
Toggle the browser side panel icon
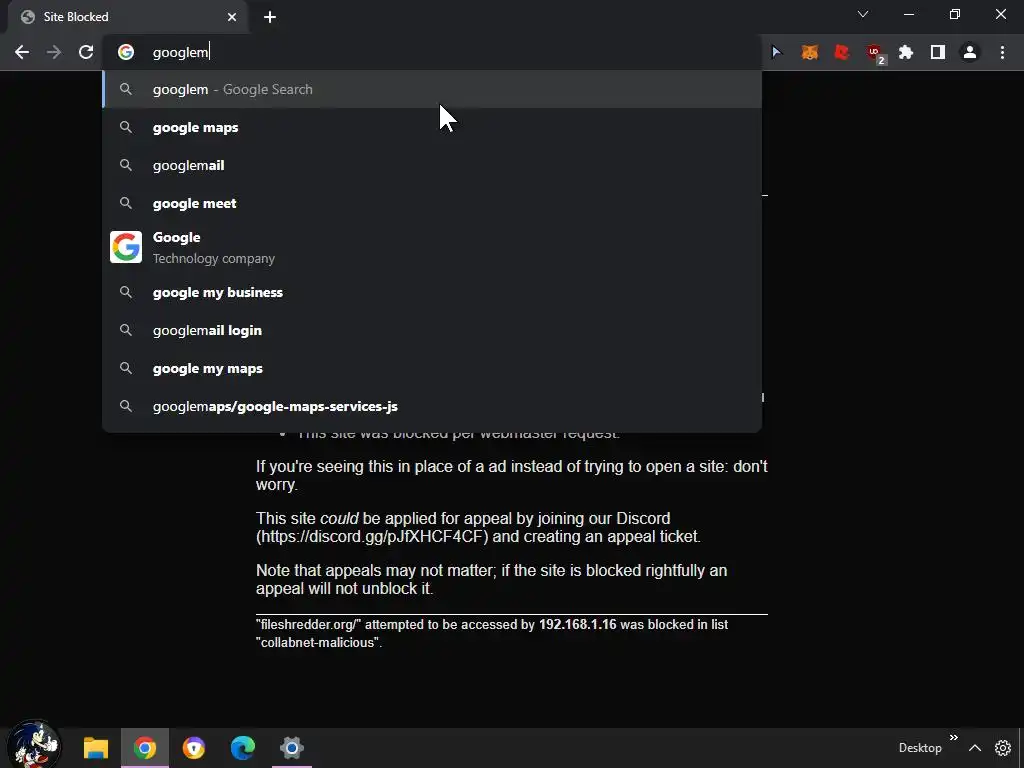pos(938,52)
